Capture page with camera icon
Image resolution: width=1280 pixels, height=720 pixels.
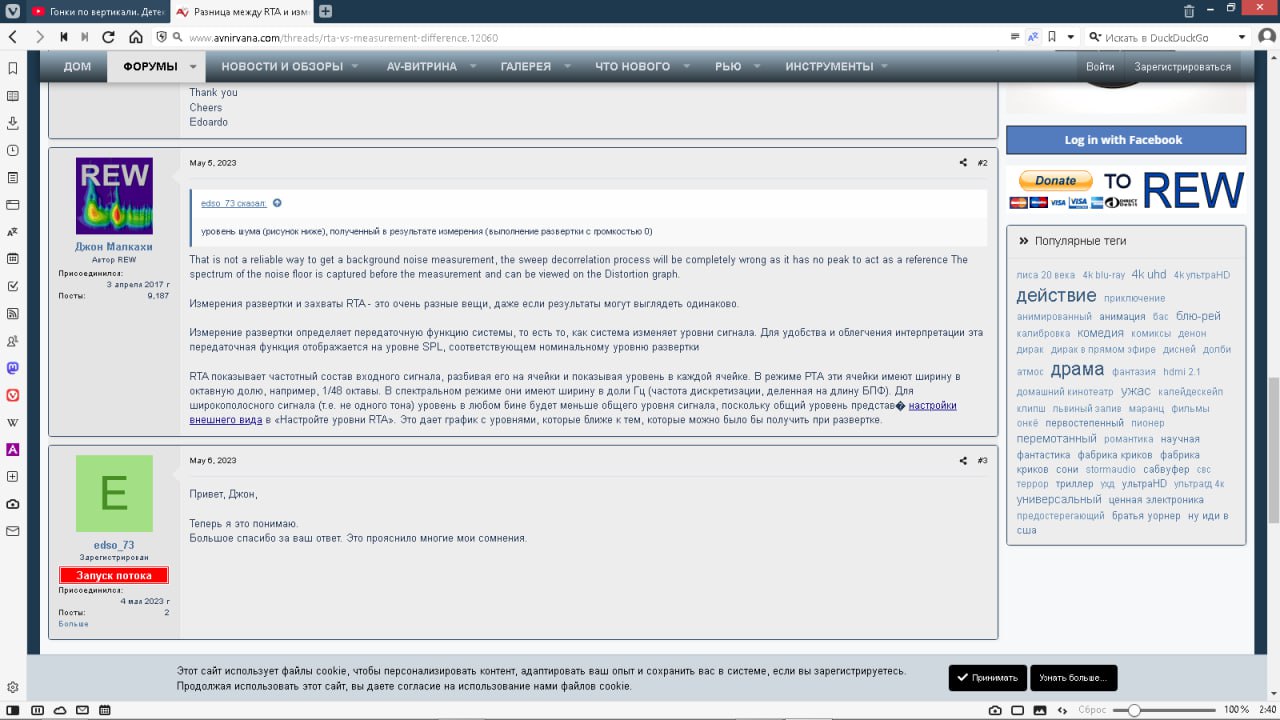pyautogui.click(x=995, y=710)
